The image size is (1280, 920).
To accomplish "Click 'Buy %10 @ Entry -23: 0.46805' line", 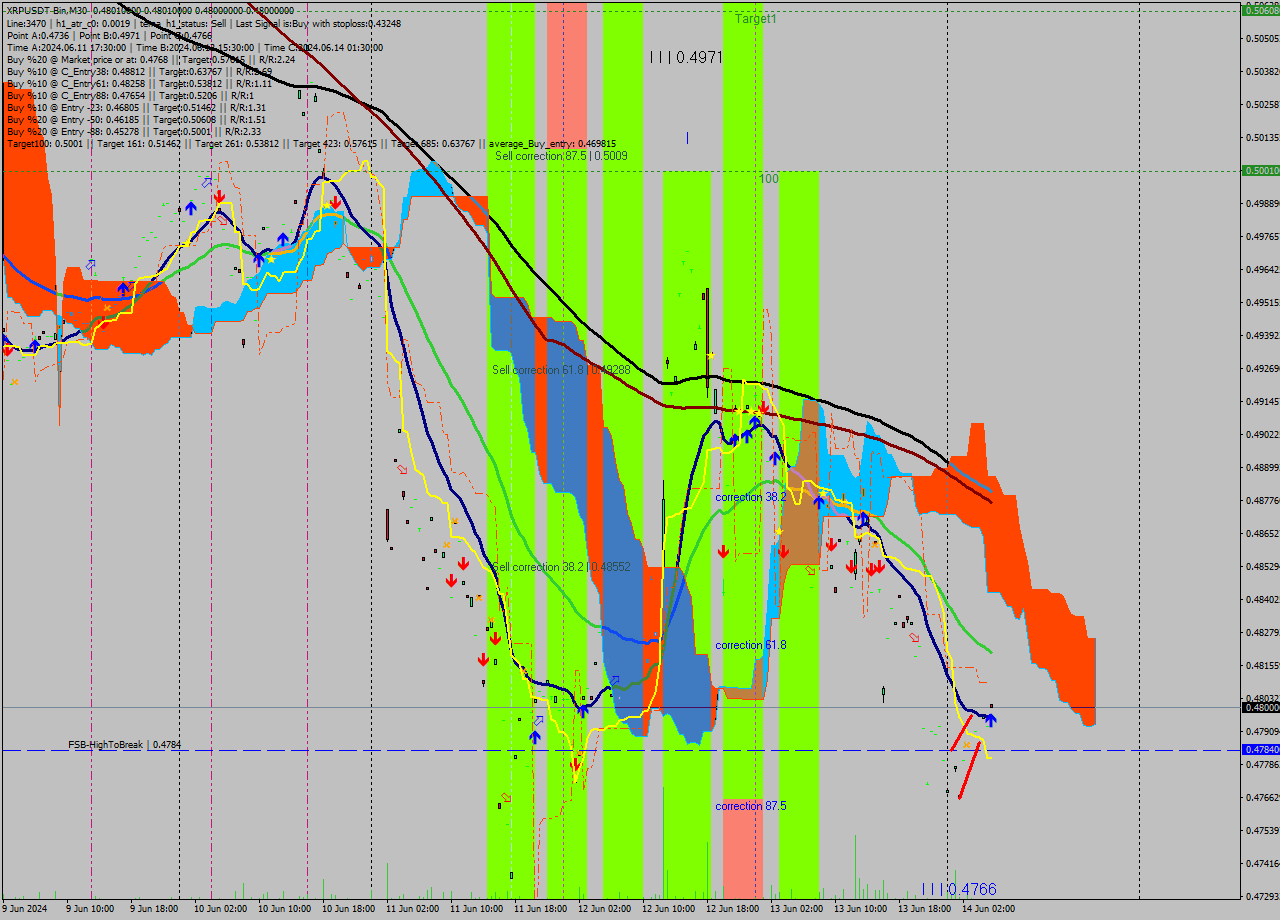I will [136, 107].
